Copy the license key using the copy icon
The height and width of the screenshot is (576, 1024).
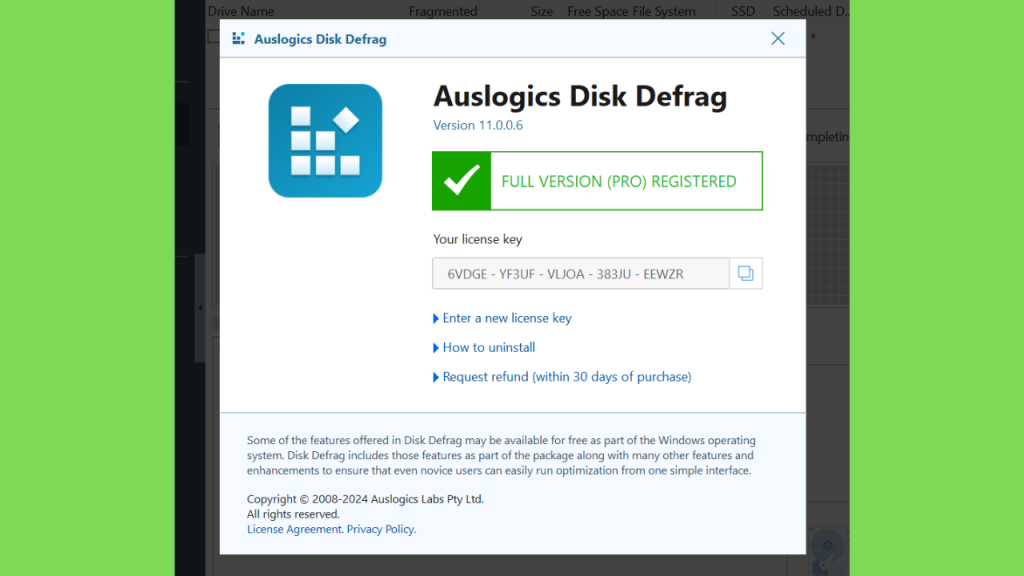click(x=745, y=274)
